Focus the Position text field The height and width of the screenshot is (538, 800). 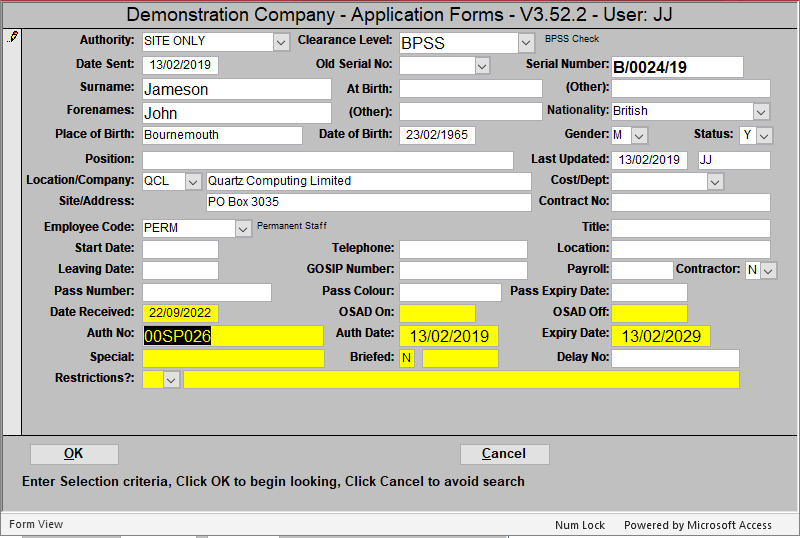pyautogui.click(x=327, y=160)
